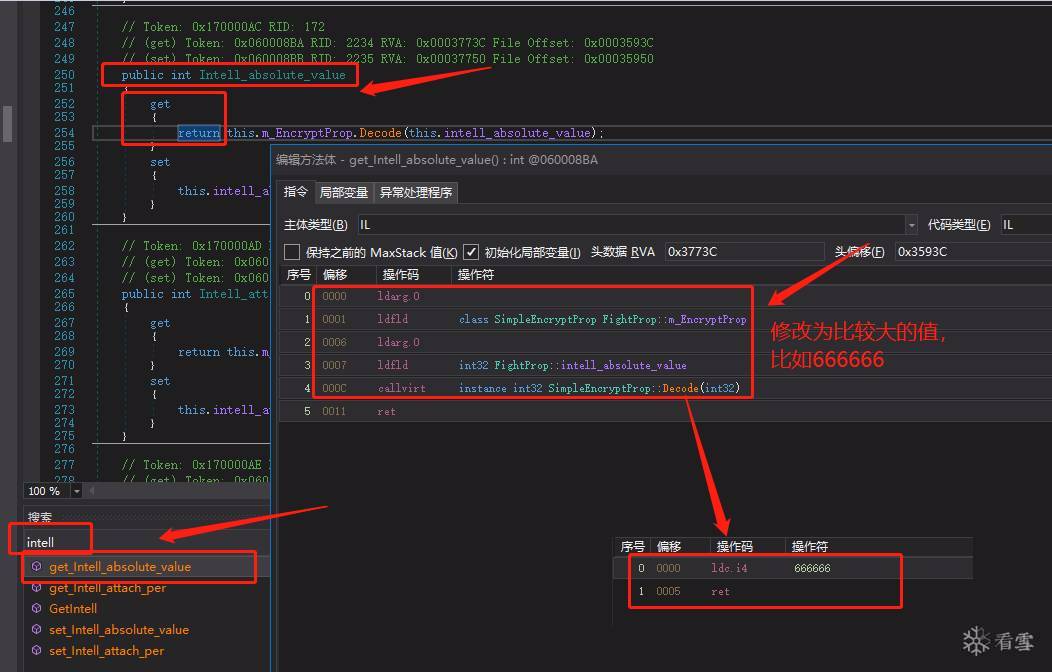Click the set_Intell_absolute_value method icon
The image size is (1052, 672).
[x=37, y=630]
